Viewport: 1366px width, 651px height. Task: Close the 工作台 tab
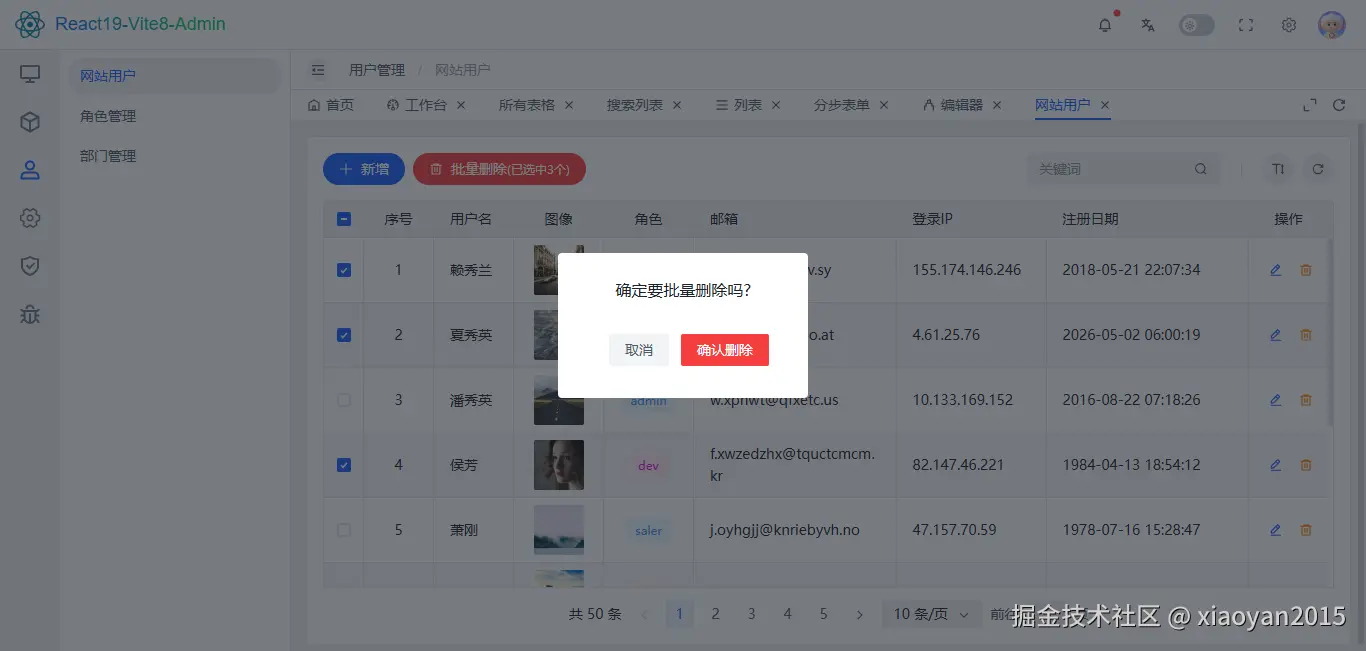(461, 105)
